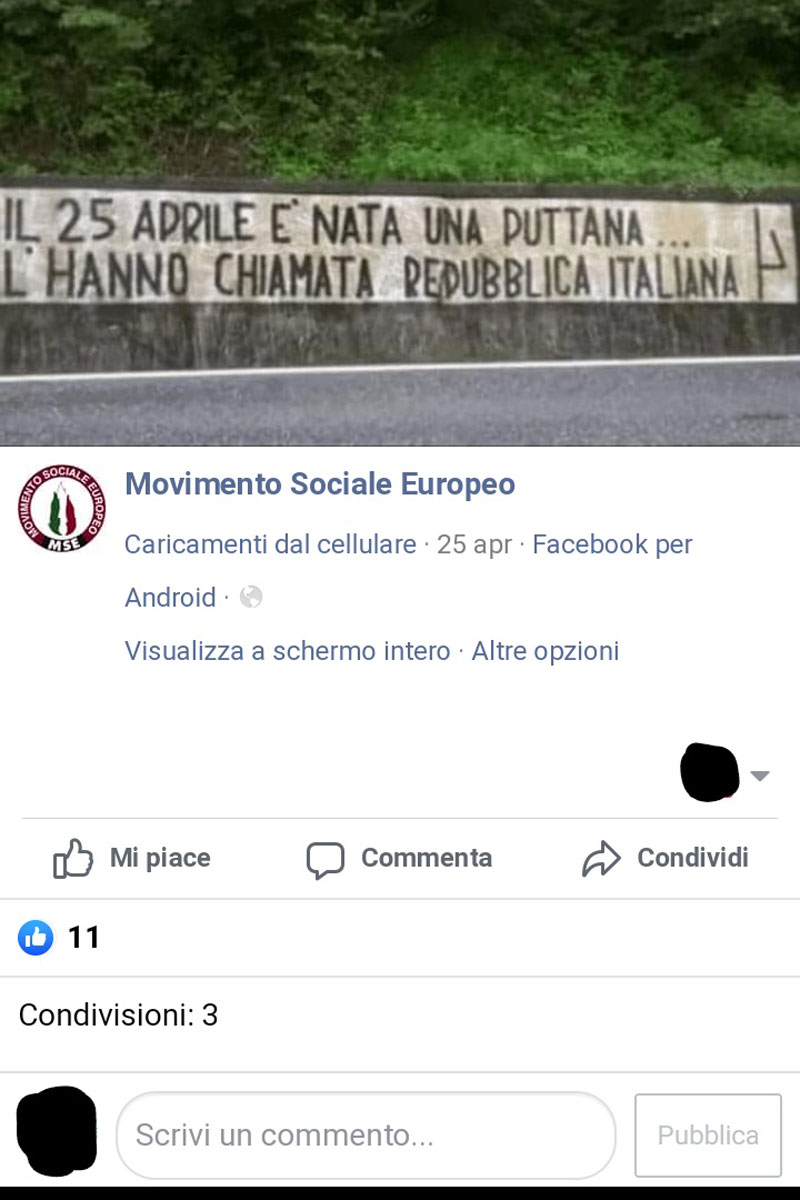Open the blacked-out commenter avatar

click(57, 1131)
